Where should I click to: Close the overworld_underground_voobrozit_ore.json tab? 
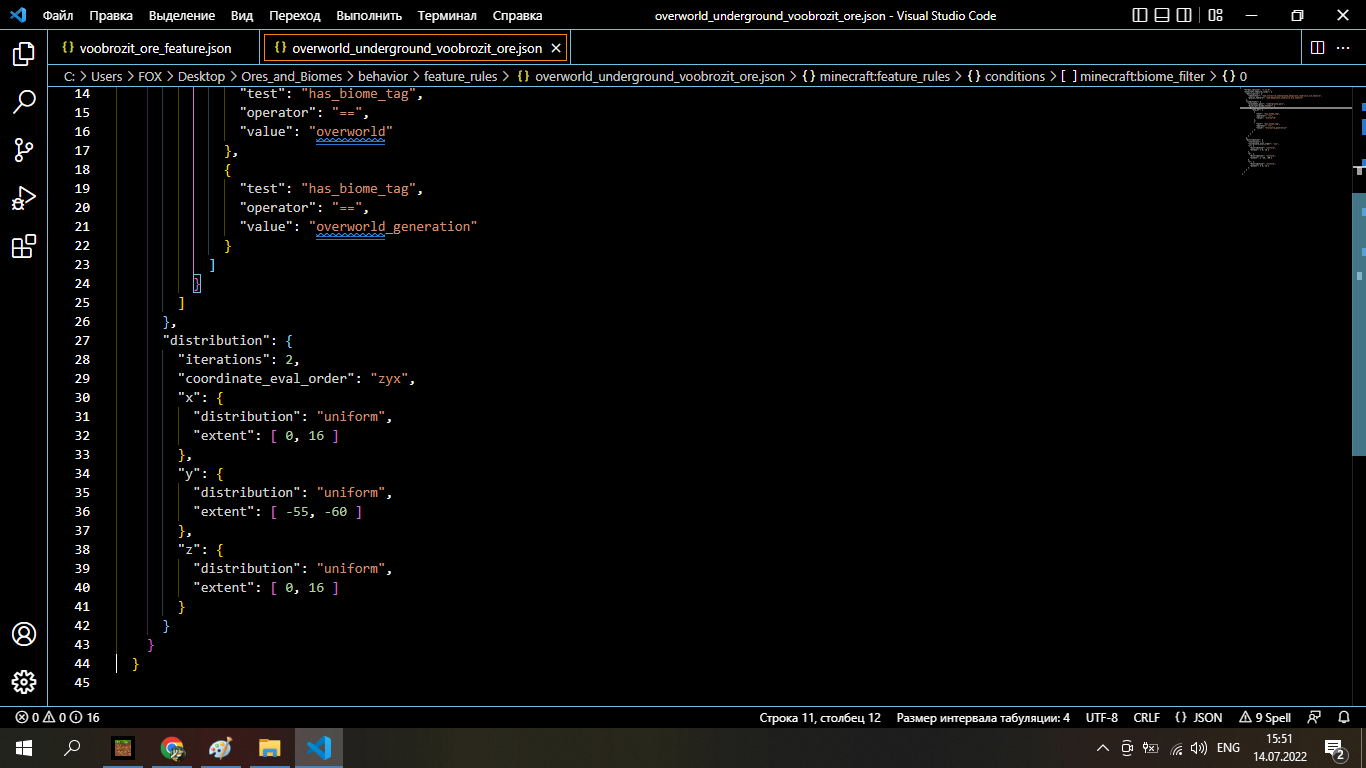(556, 48)
